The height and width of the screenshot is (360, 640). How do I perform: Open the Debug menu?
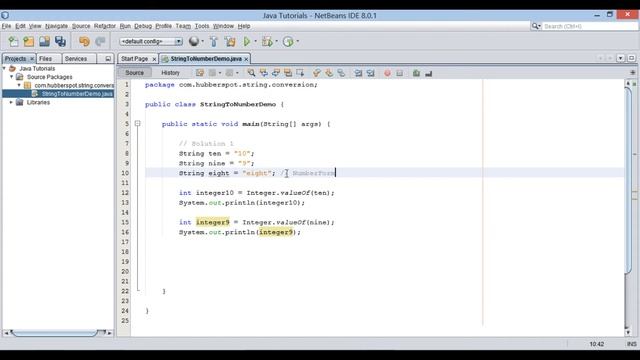click(x=143, y=26)
